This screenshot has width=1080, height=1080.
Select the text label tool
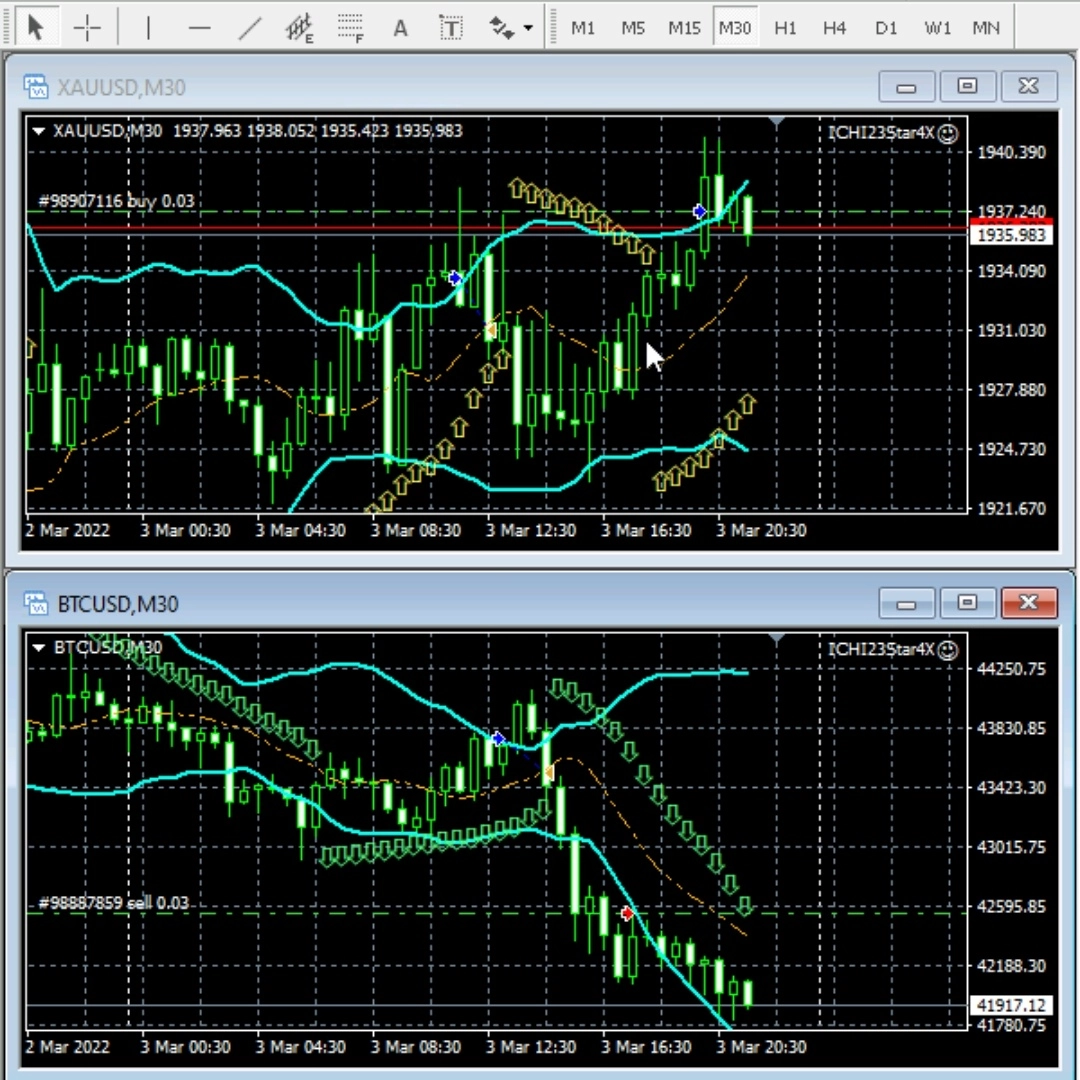[451, 28]
